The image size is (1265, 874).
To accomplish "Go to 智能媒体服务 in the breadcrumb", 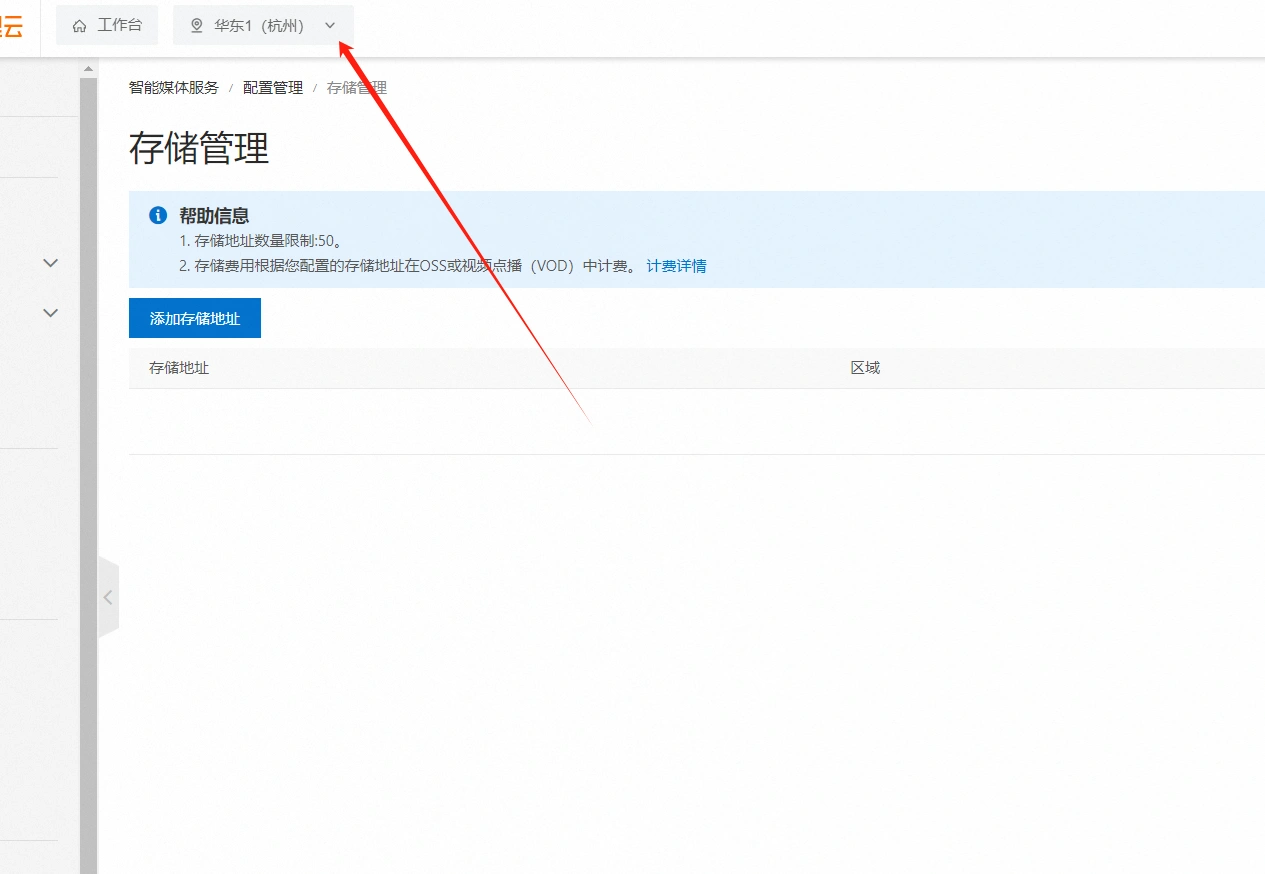I will click(x=174, y=88).
